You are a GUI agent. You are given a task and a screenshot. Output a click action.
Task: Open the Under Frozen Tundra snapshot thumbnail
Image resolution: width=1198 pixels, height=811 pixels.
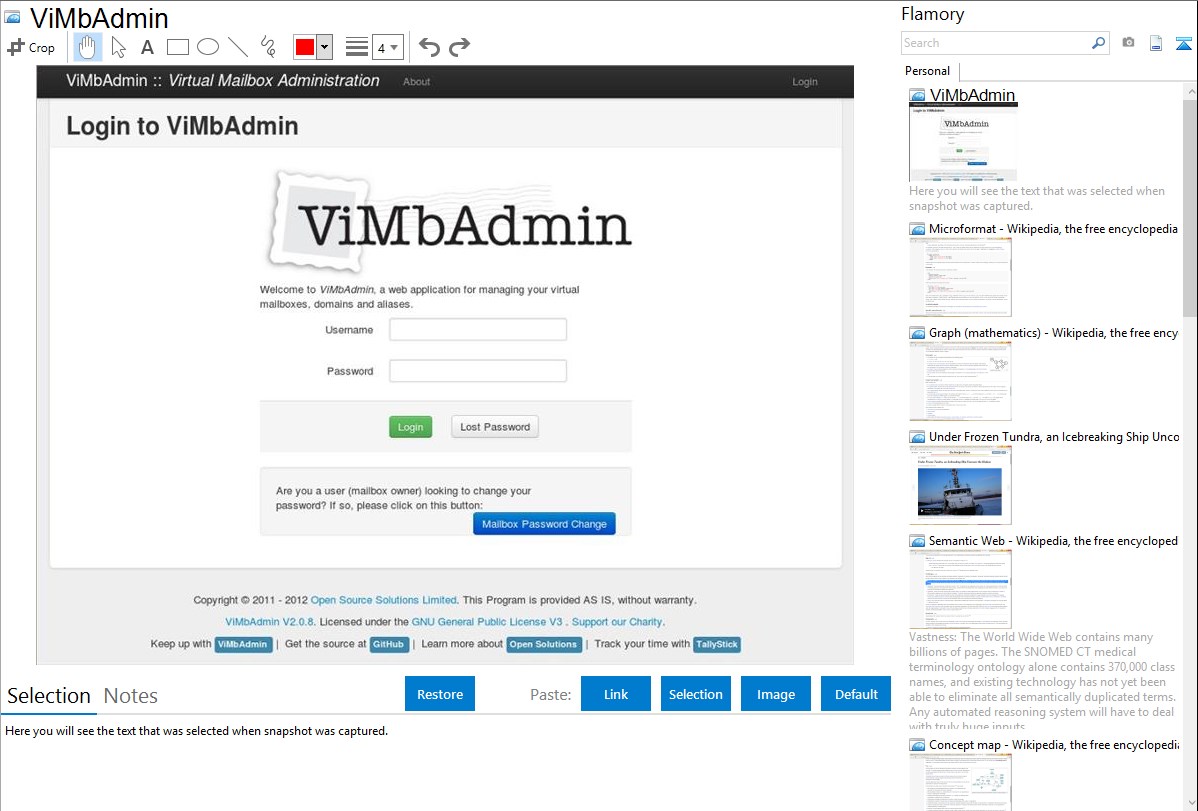coord(960,485)
